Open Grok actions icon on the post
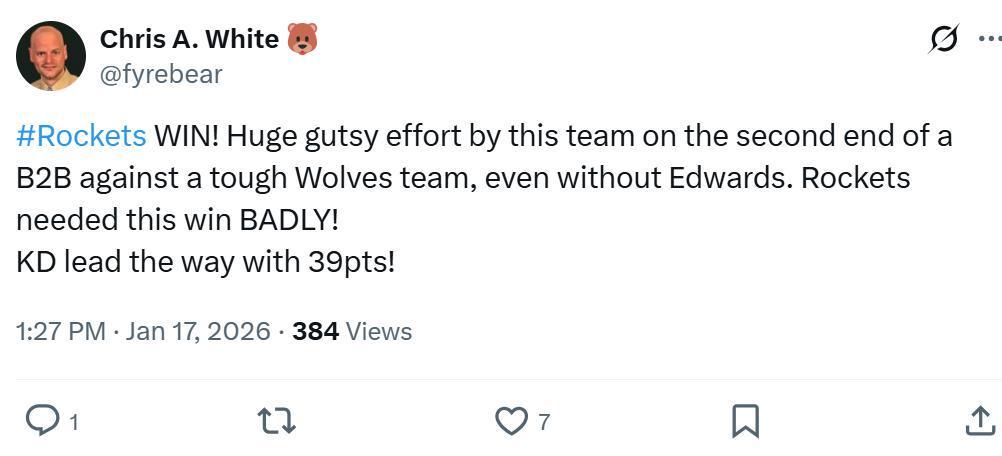The height and width of the screenshot is (456, 1002). 943,39
